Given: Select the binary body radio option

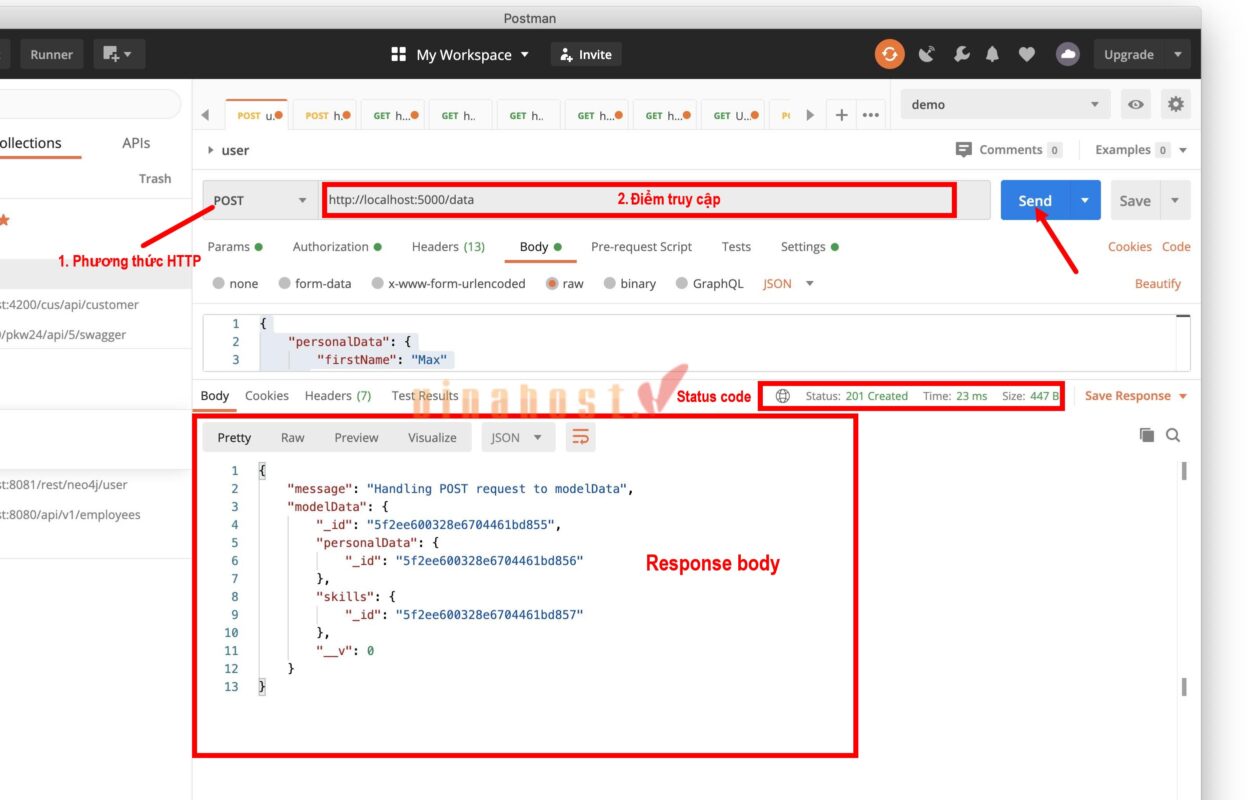Looking at the screenshot, I should click(x=610, y=284).
